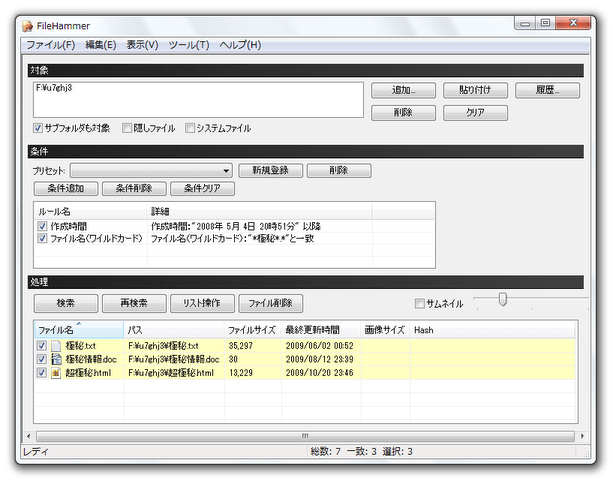This screenshot has height=481, width=613.
Task: Uncheck the ファイル名(ワイルドカード) rule checkbox
Action: pos(42,238)
